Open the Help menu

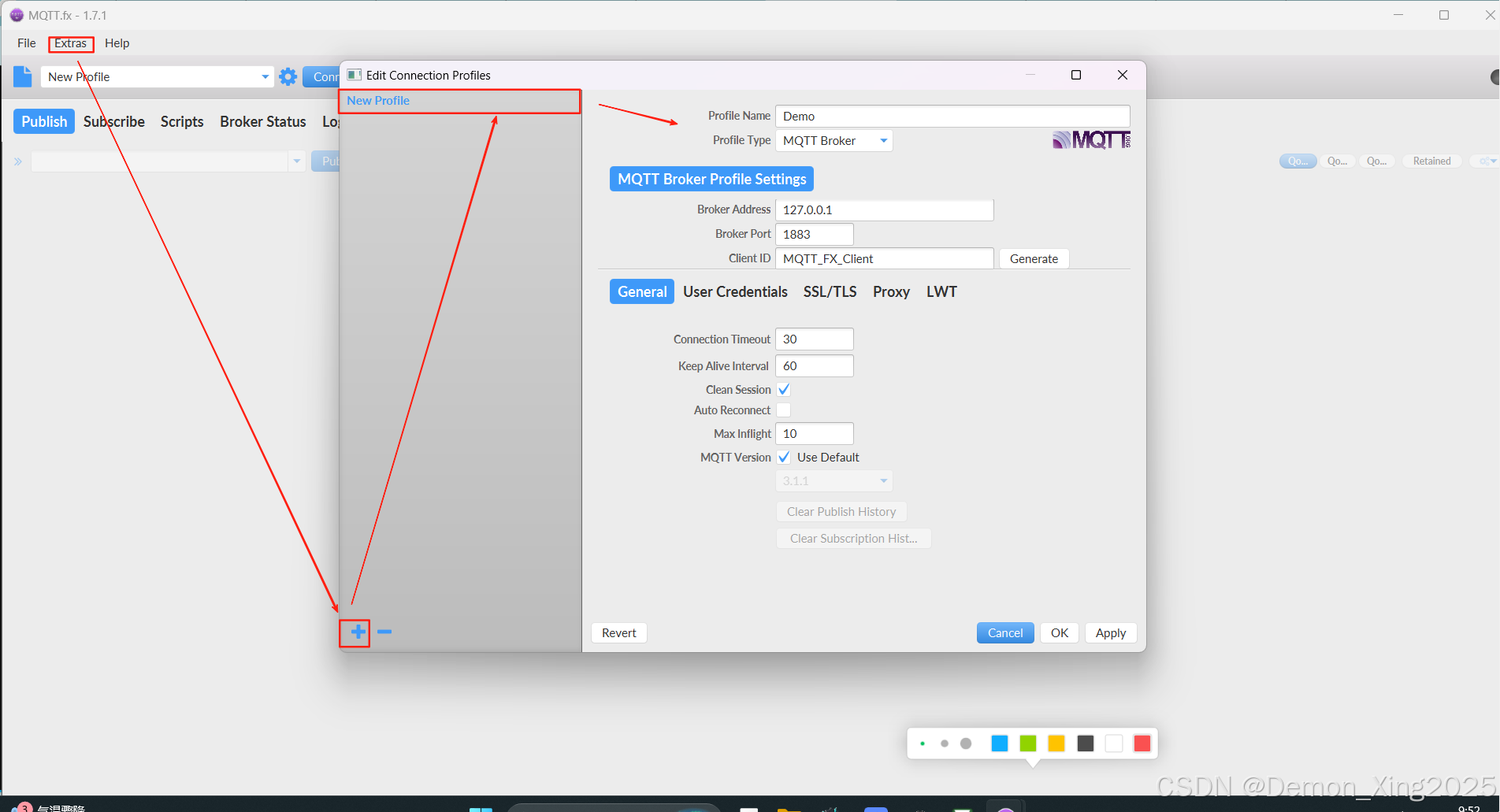coord(117,43)
